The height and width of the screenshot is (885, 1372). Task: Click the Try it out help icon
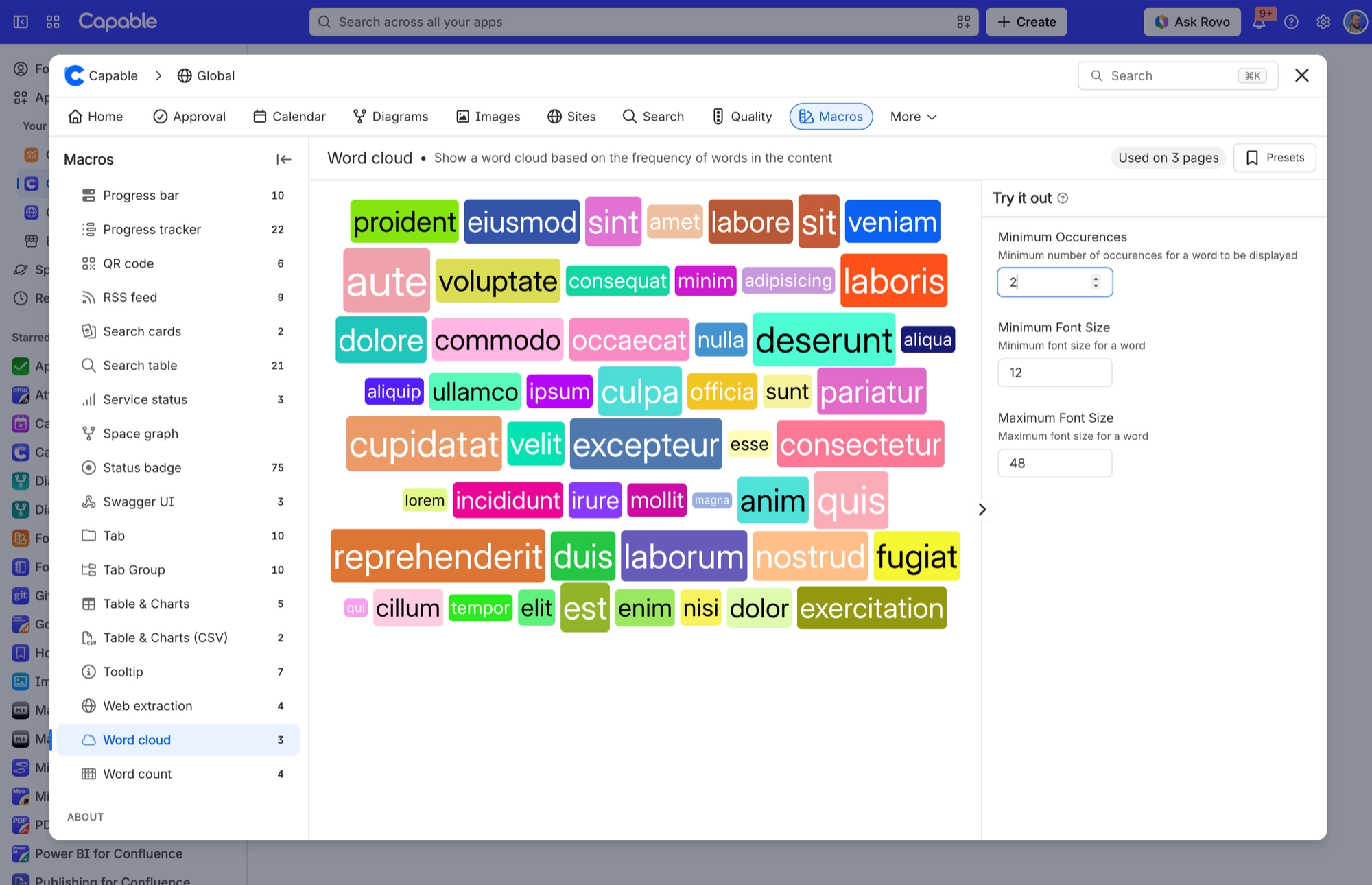coord(1063,198)
